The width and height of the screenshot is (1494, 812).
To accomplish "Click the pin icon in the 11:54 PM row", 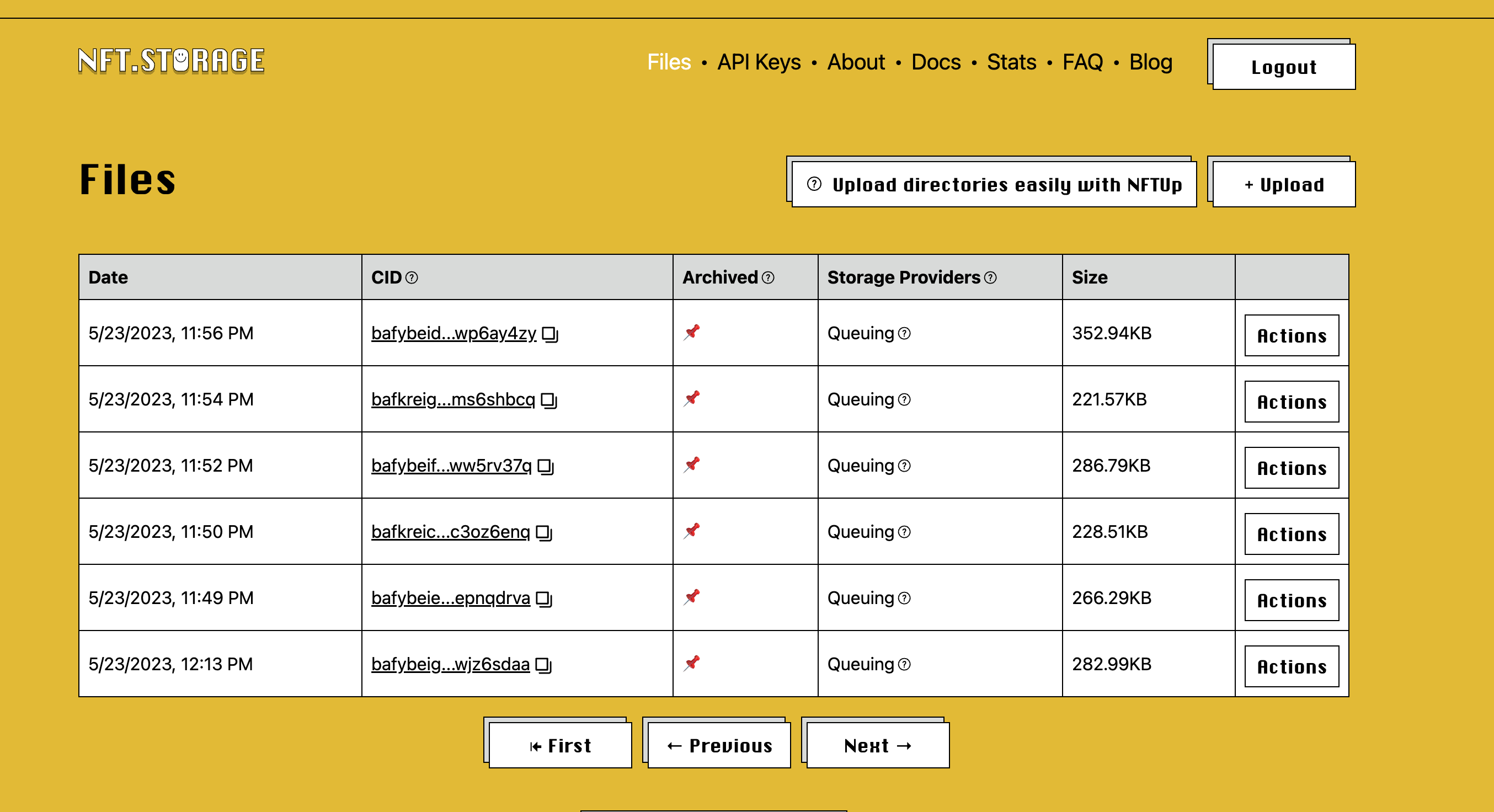I will [x=691, y=398].
